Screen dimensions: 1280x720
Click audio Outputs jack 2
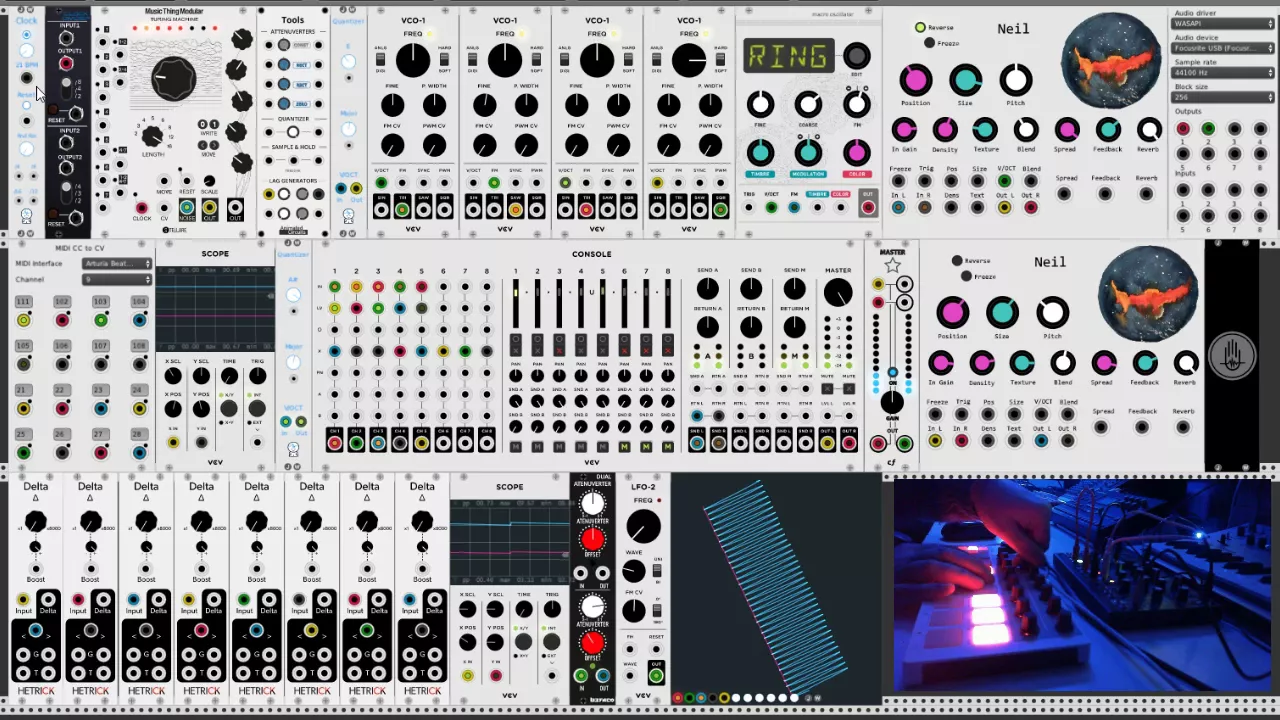[x=1208, y=129]
